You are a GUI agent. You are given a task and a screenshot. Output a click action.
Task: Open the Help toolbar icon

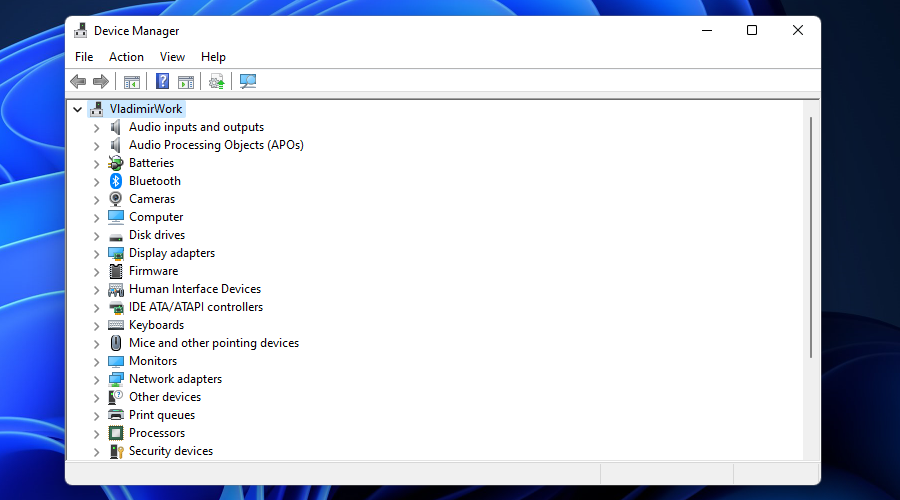click(x=162, y=82)
